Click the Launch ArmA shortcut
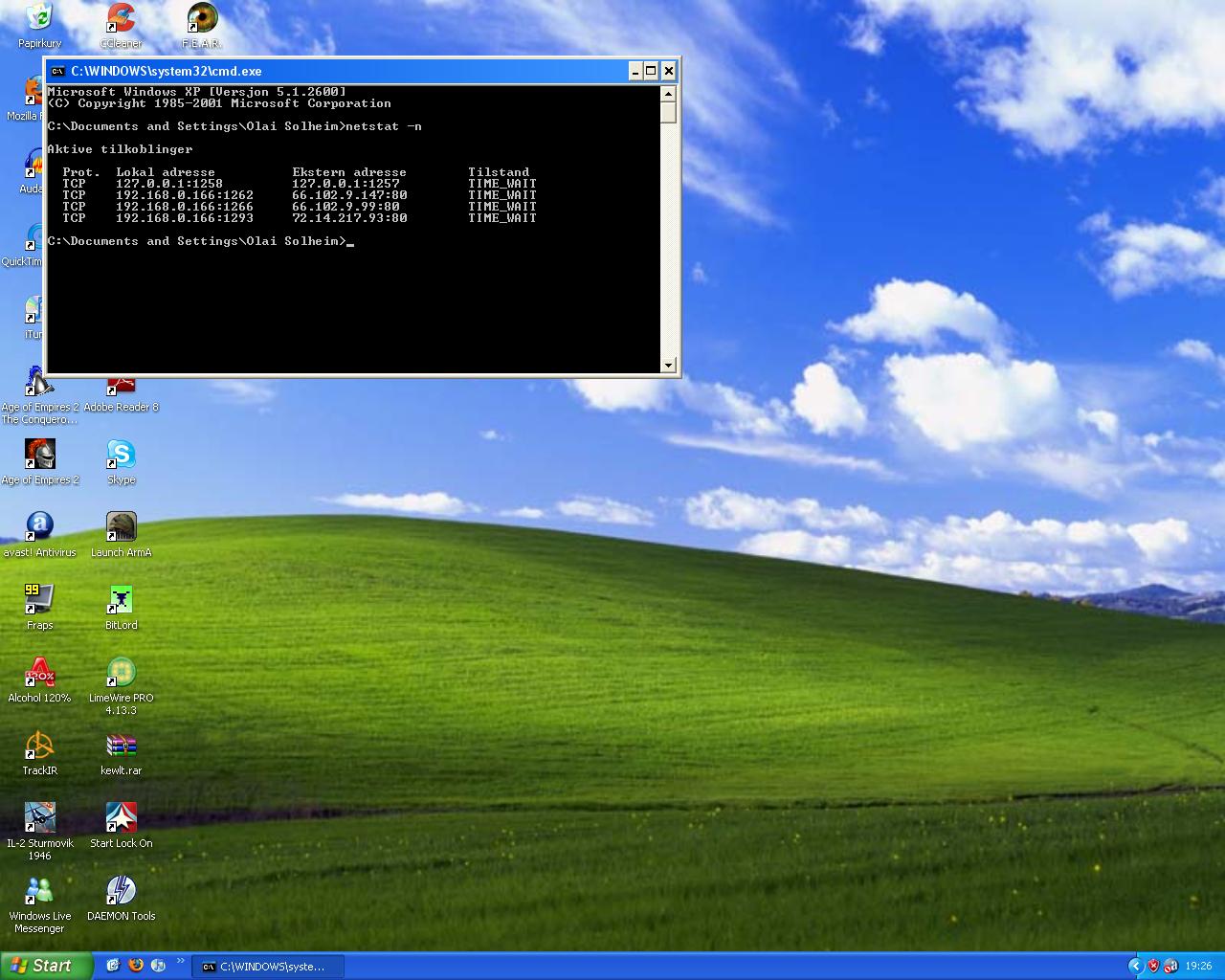Viewport: 1225px width, 980px height. (121, 534)
